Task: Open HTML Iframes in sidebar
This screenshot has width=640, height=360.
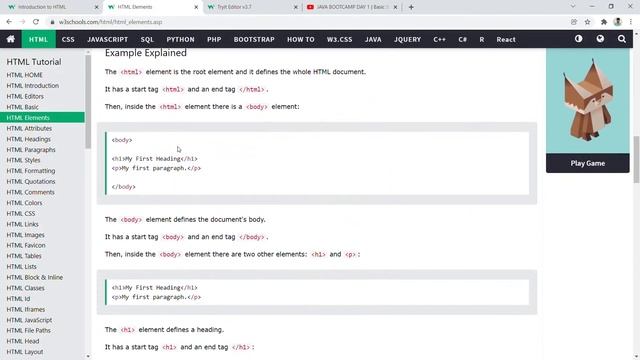Action: 26,309
